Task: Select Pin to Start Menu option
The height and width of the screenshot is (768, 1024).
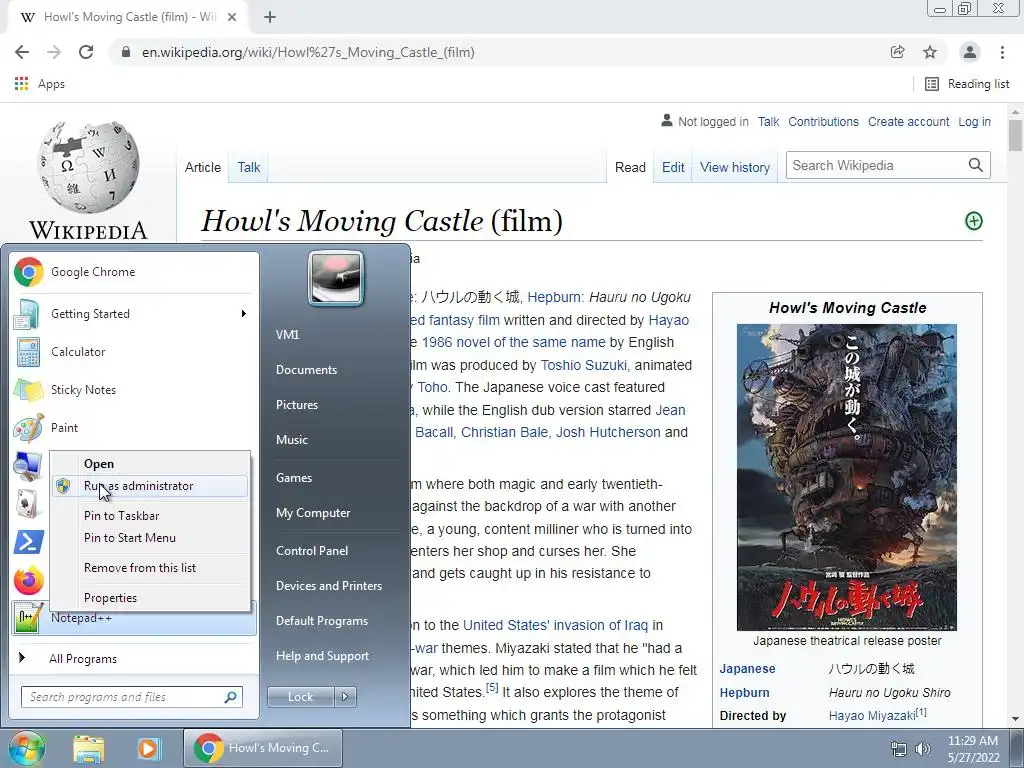Action: point(130,538)
